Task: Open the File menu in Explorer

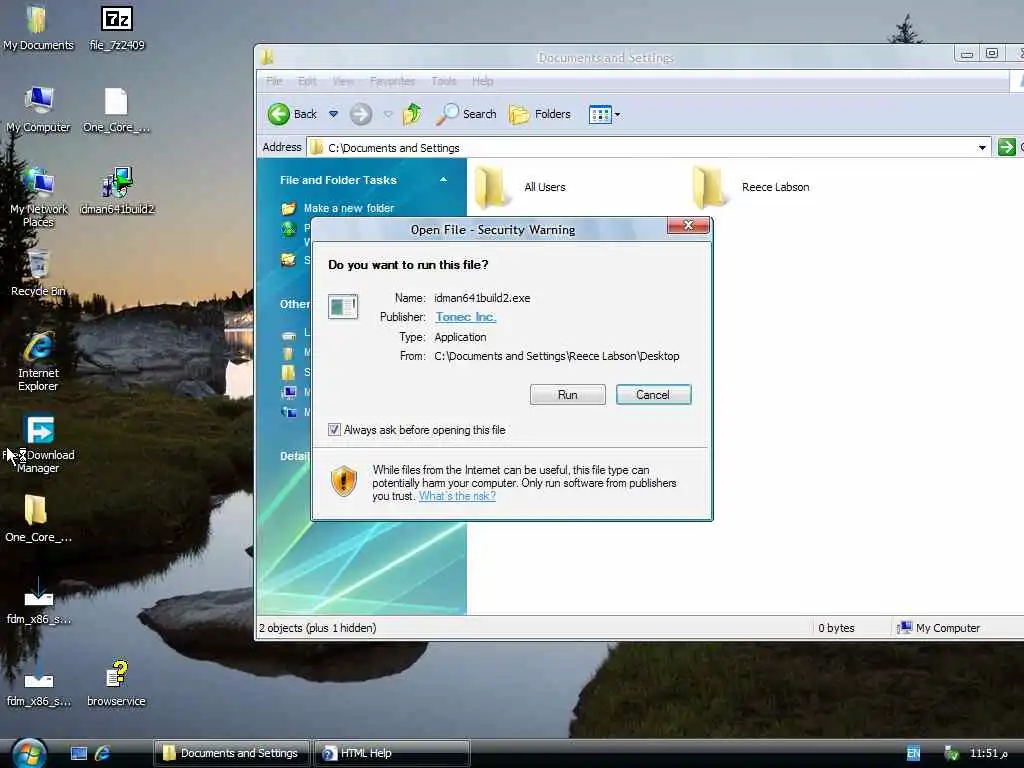Action: pyautogui.click(x=274, y=81)
